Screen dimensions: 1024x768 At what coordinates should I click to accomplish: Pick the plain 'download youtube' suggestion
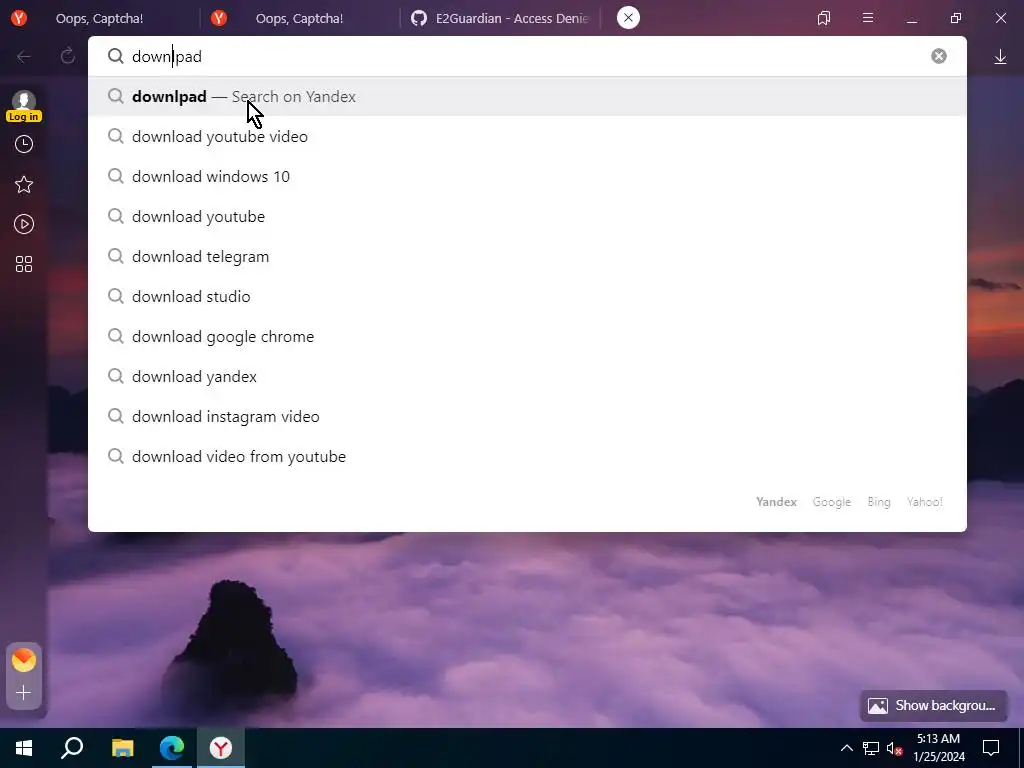[527, 216]
